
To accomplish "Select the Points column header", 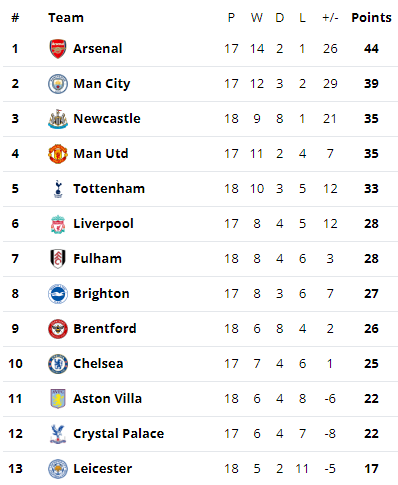I will tap(371, 17).
